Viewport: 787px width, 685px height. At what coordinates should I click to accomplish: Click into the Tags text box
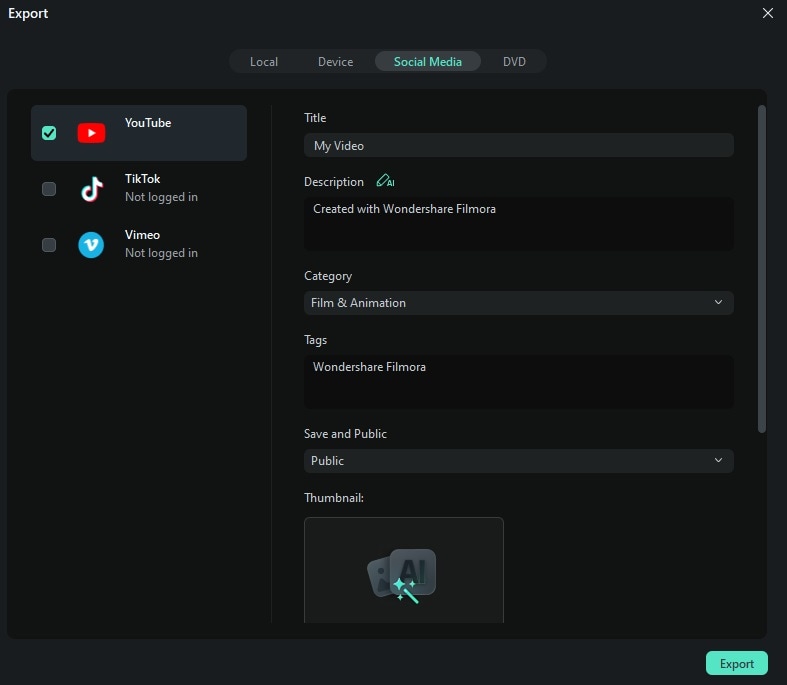tap(518, 381)
